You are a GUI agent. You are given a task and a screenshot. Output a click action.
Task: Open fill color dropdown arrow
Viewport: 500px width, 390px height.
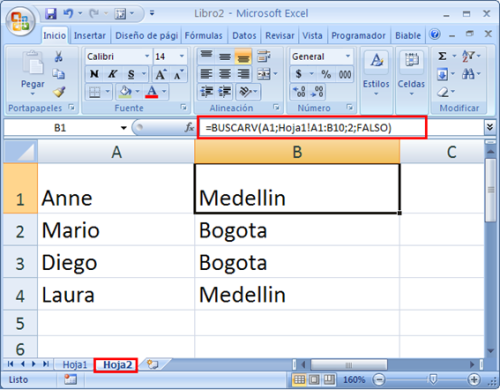(x=137, y=92)
